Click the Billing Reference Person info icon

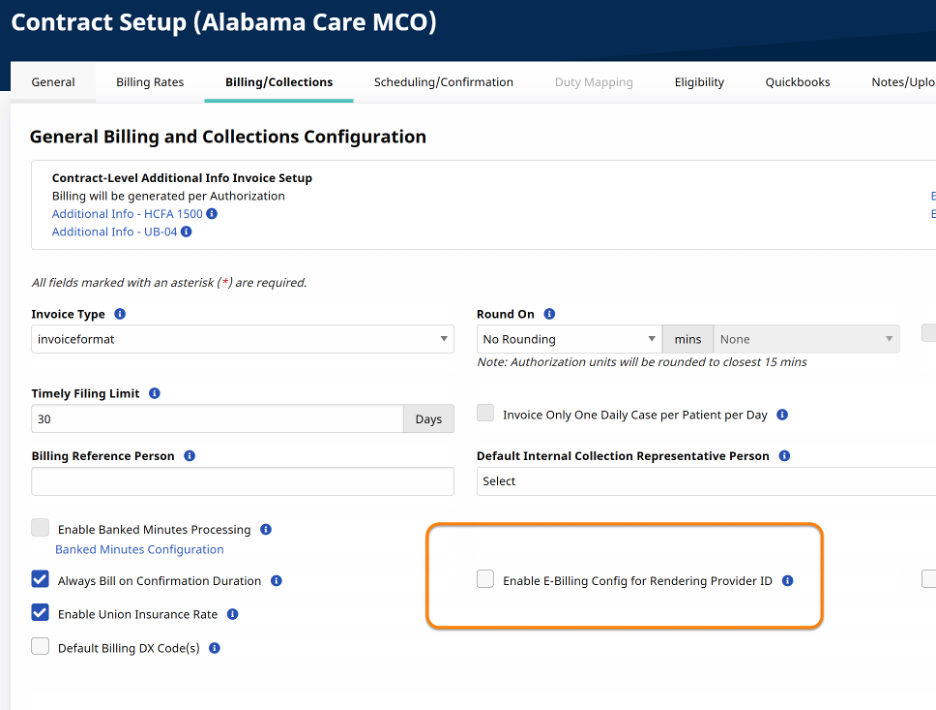(x=190, y=456)
